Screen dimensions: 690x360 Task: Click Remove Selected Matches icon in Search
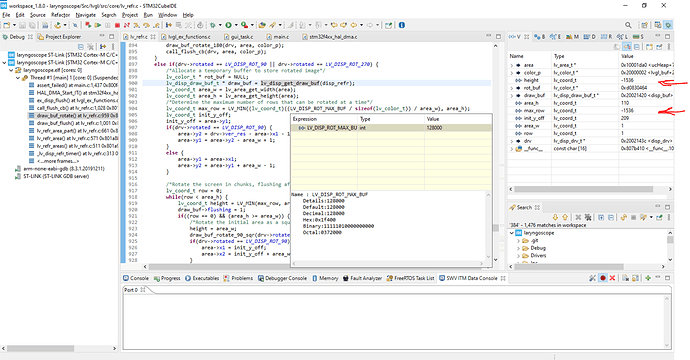point(578,217)
